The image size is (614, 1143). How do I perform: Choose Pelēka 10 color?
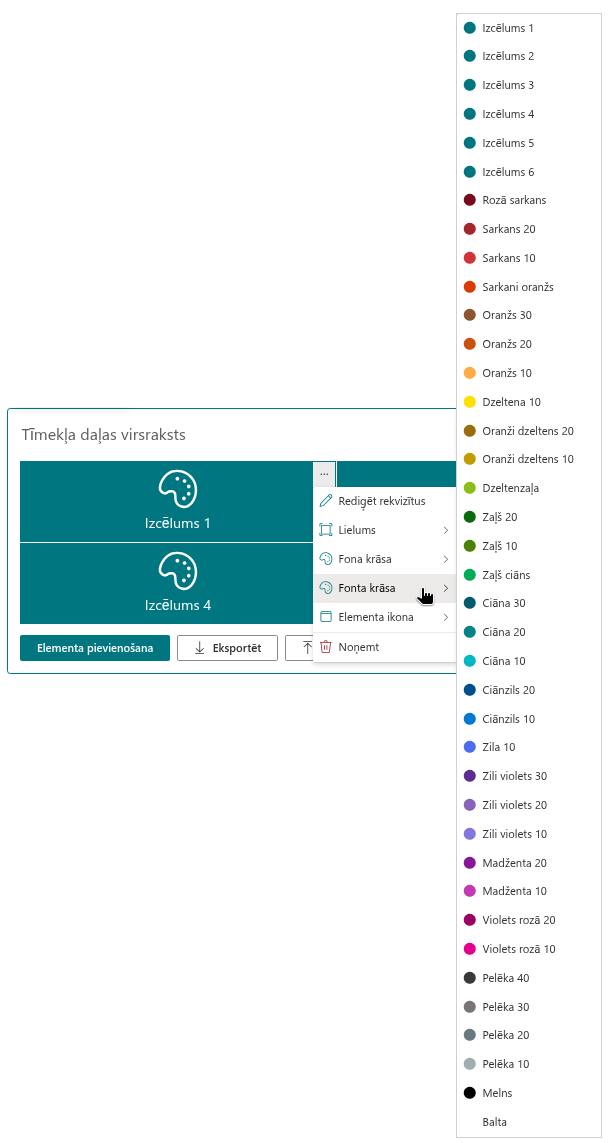point(529,1064)
